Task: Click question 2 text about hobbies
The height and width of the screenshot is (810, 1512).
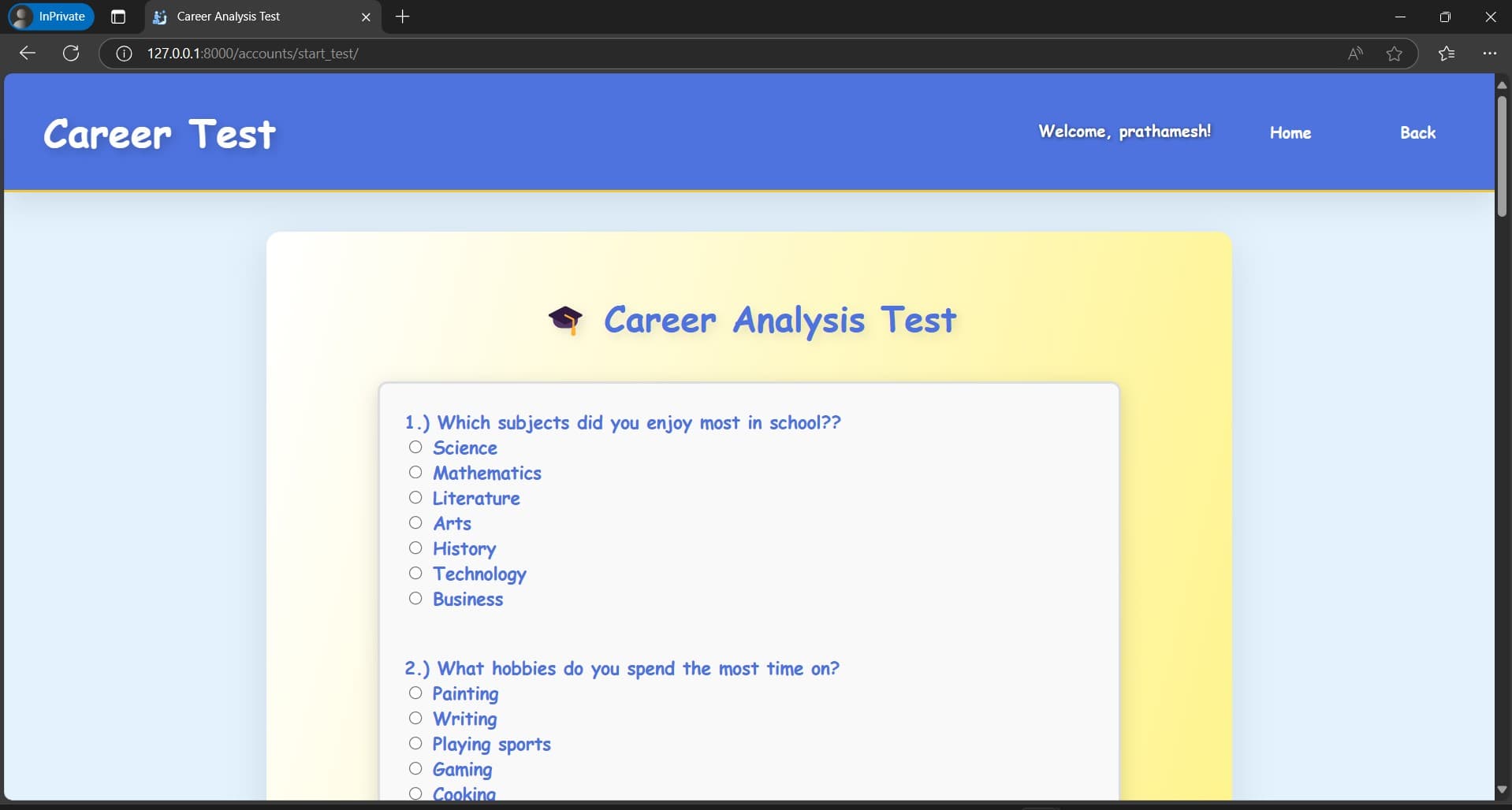Action: pyautogui.click(x=622, y=669)
